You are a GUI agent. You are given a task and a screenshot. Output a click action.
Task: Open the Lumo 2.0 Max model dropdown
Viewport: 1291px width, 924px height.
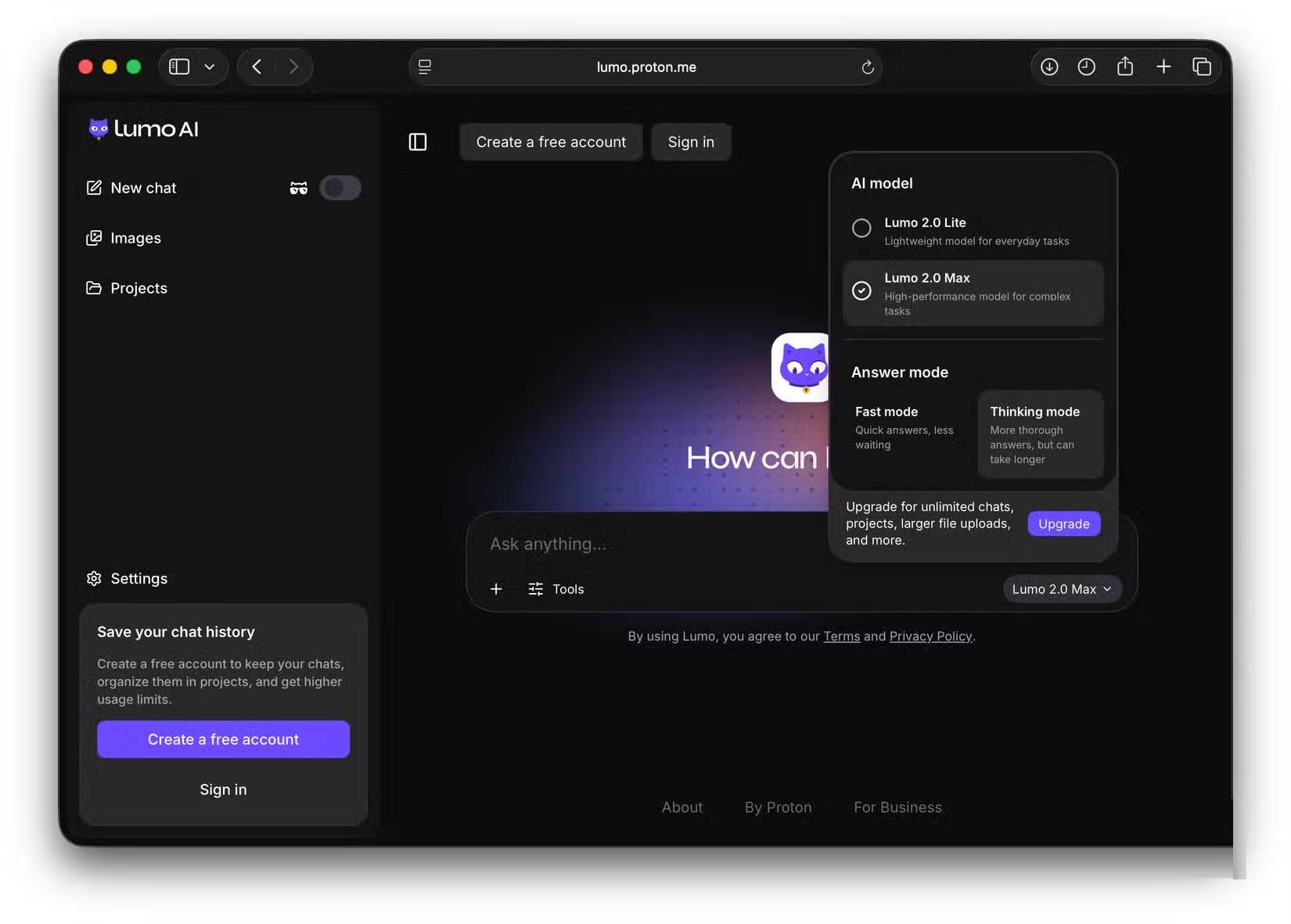tap(1062, 589)
